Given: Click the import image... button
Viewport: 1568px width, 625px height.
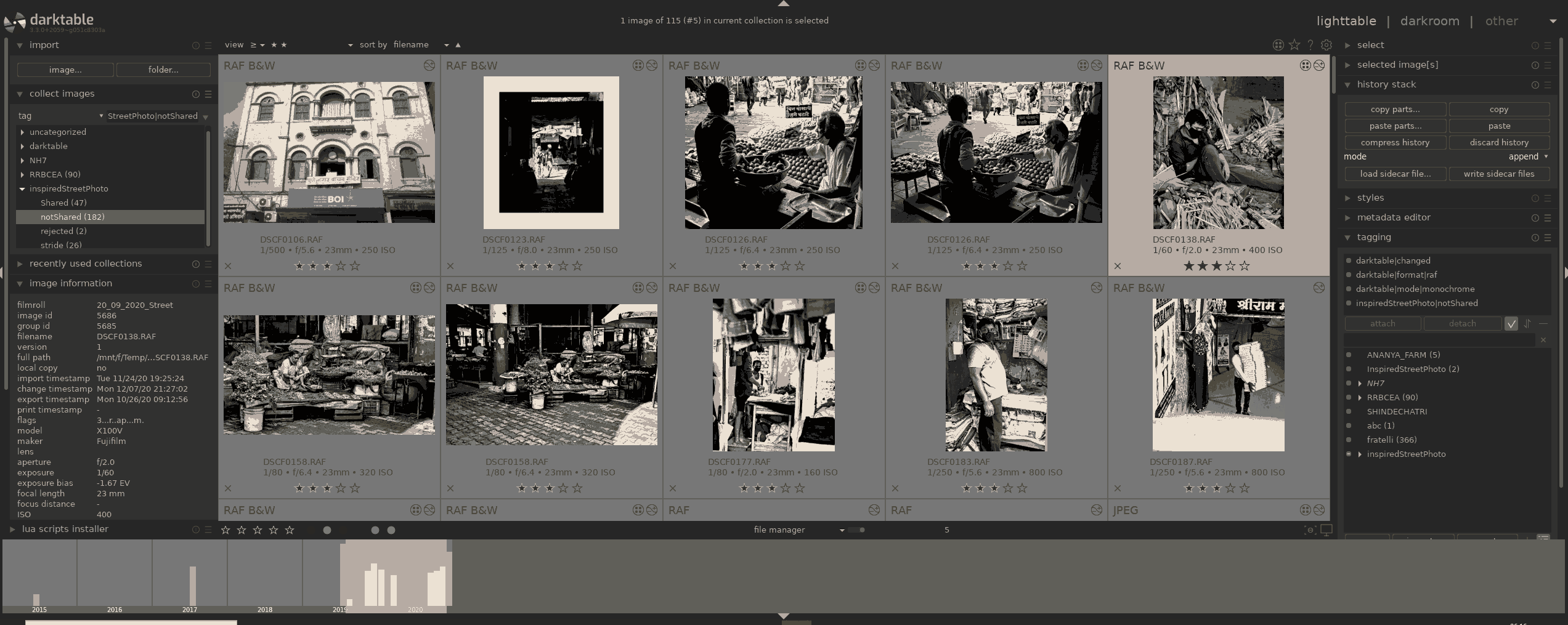Looking at the screenshot, I should [65, 70].
